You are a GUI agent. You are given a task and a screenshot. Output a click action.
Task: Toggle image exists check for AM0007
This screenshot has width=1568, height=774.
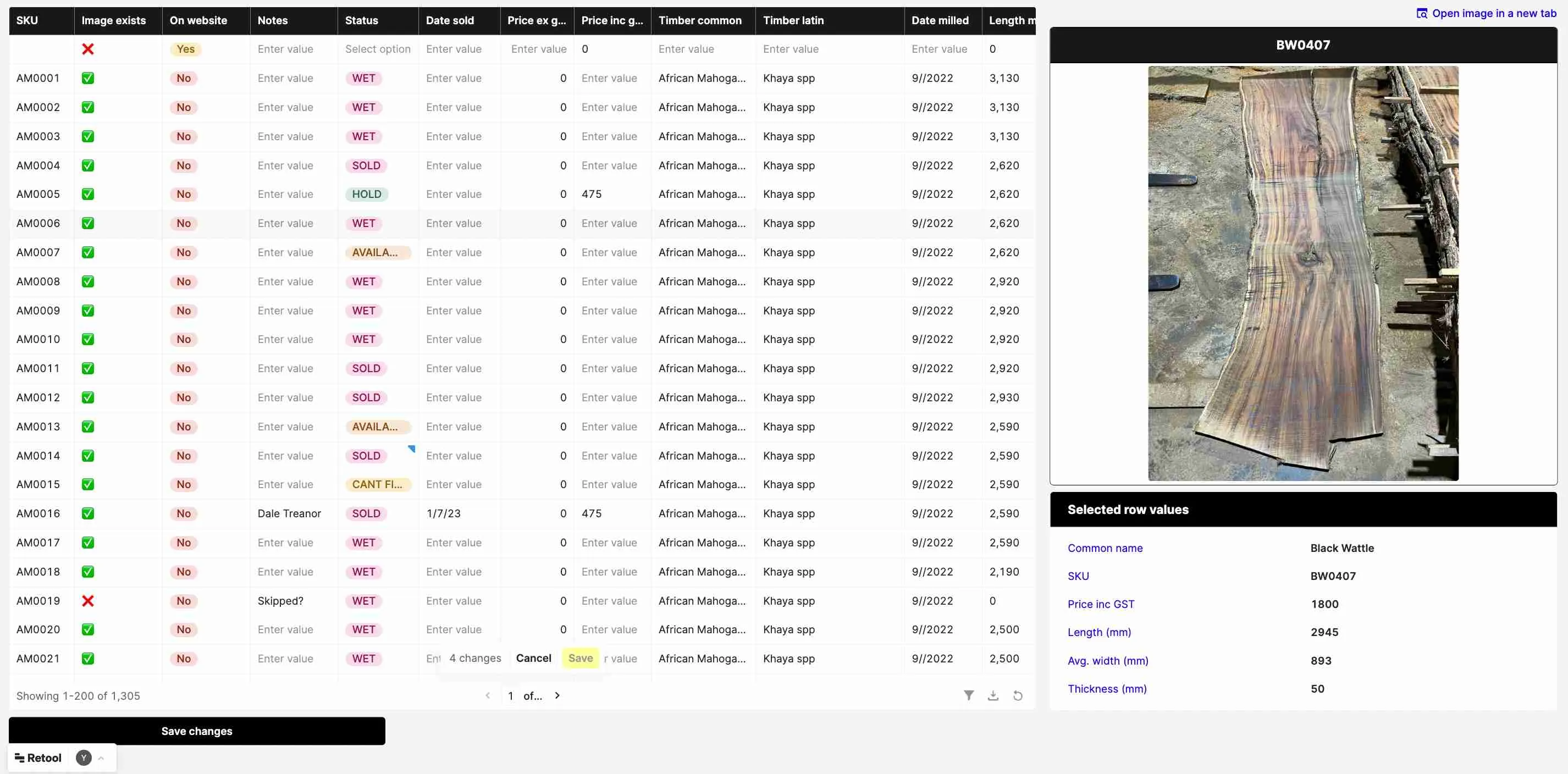[x=87, y=252]
